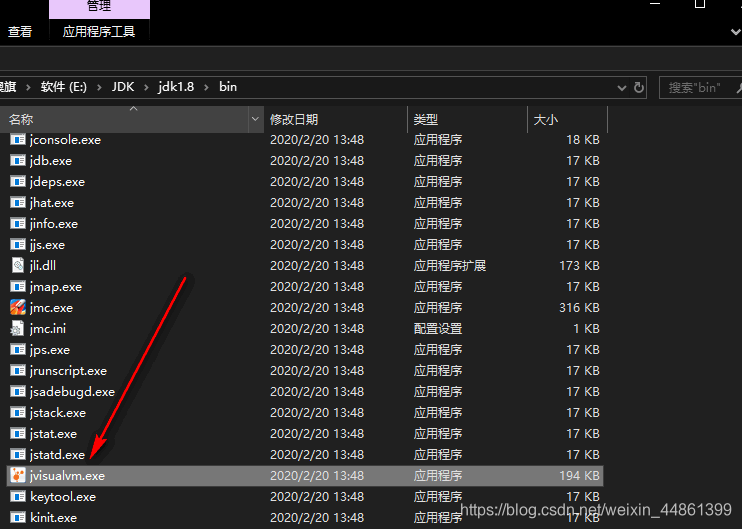Click the 应用程序扩展 type cell

coord(450,266)
